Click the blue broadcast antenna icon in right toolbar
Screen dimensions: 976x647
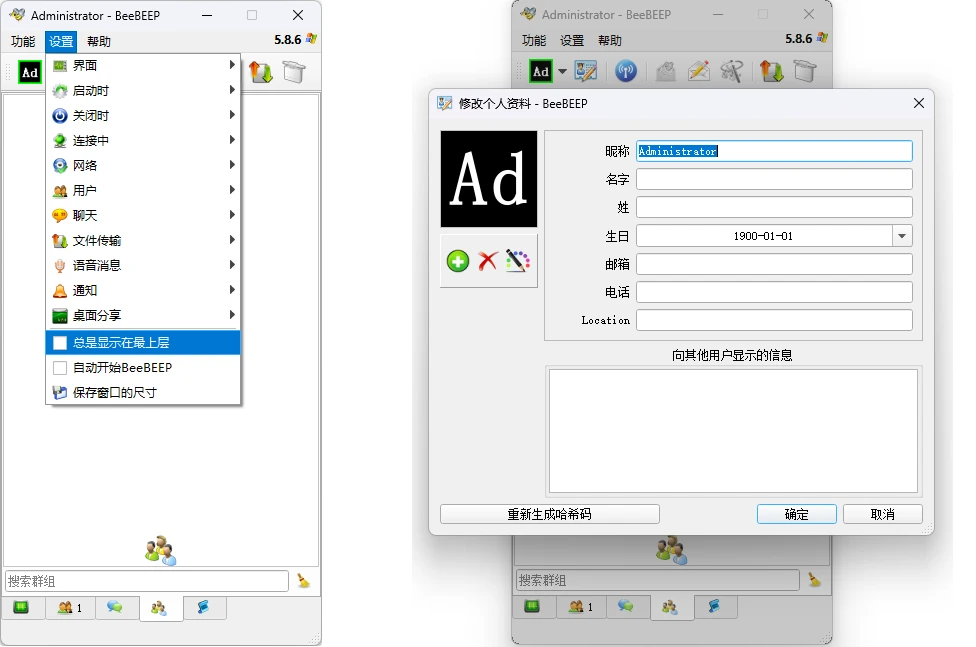pos(626,71)
